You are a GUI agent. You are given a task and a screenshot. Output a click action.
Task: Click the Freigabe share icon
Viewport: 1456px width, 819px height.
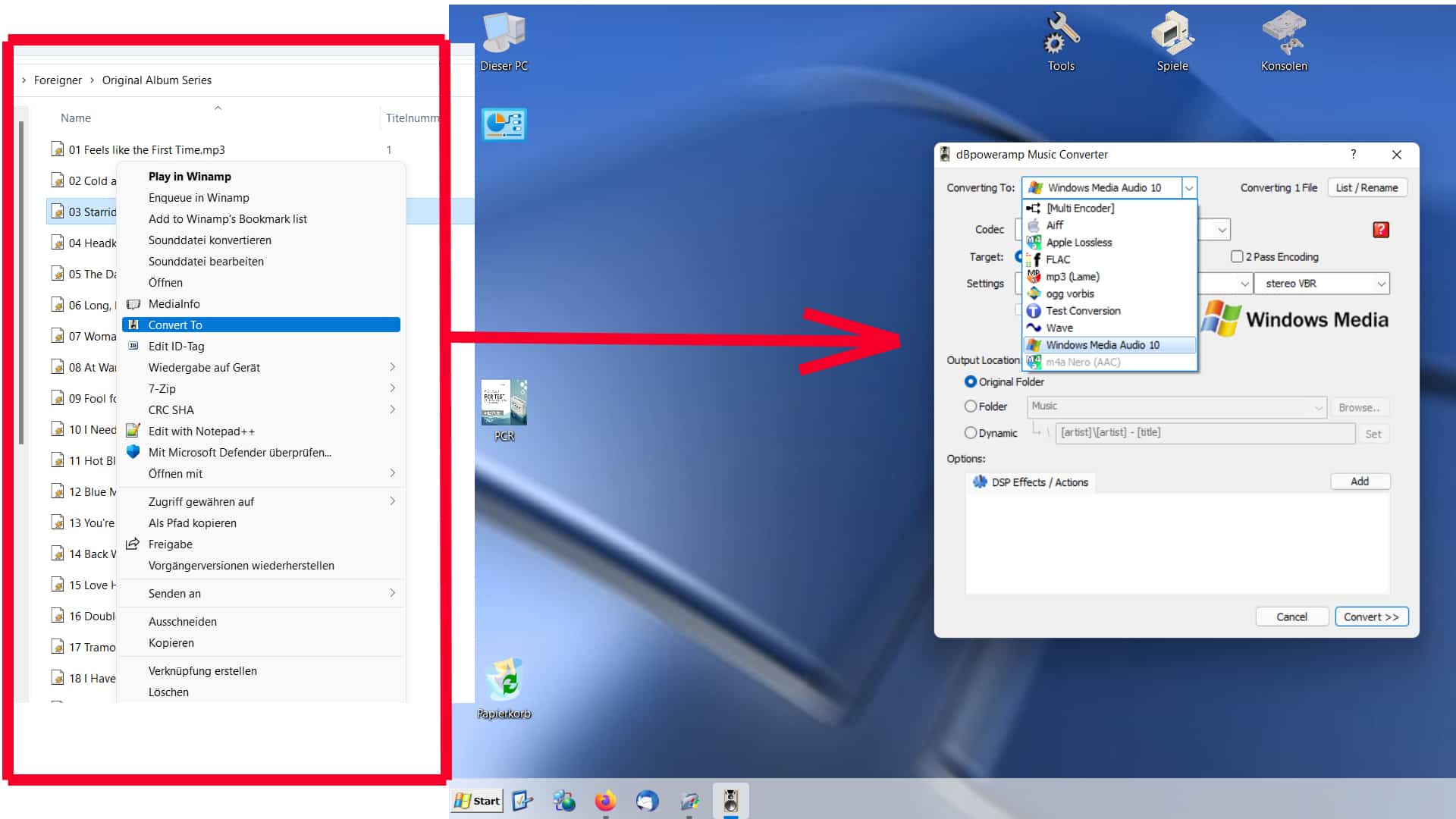tap(133, 544)
